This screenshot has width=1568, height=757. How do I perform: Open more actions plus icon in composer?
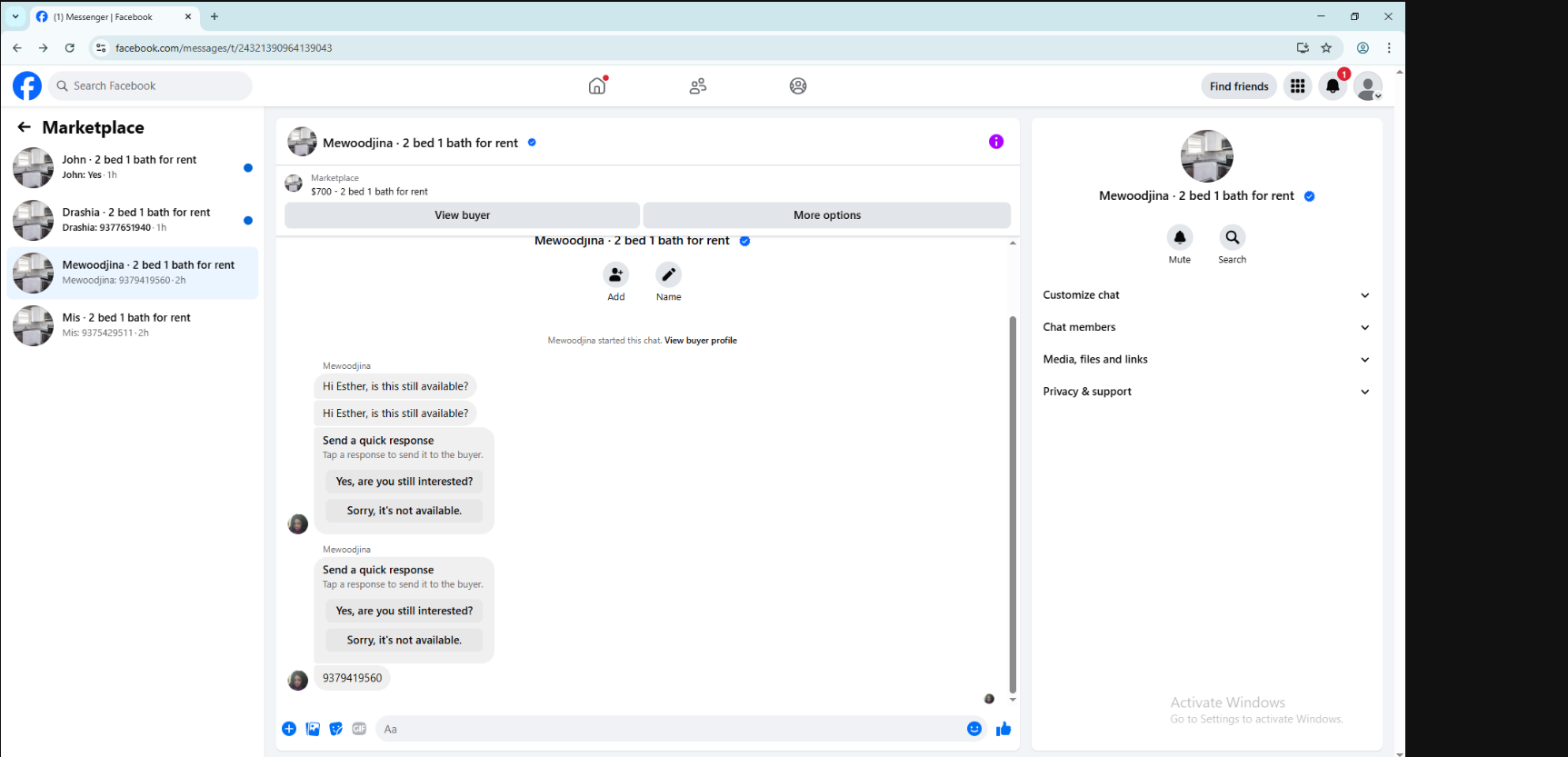point(289,729)
